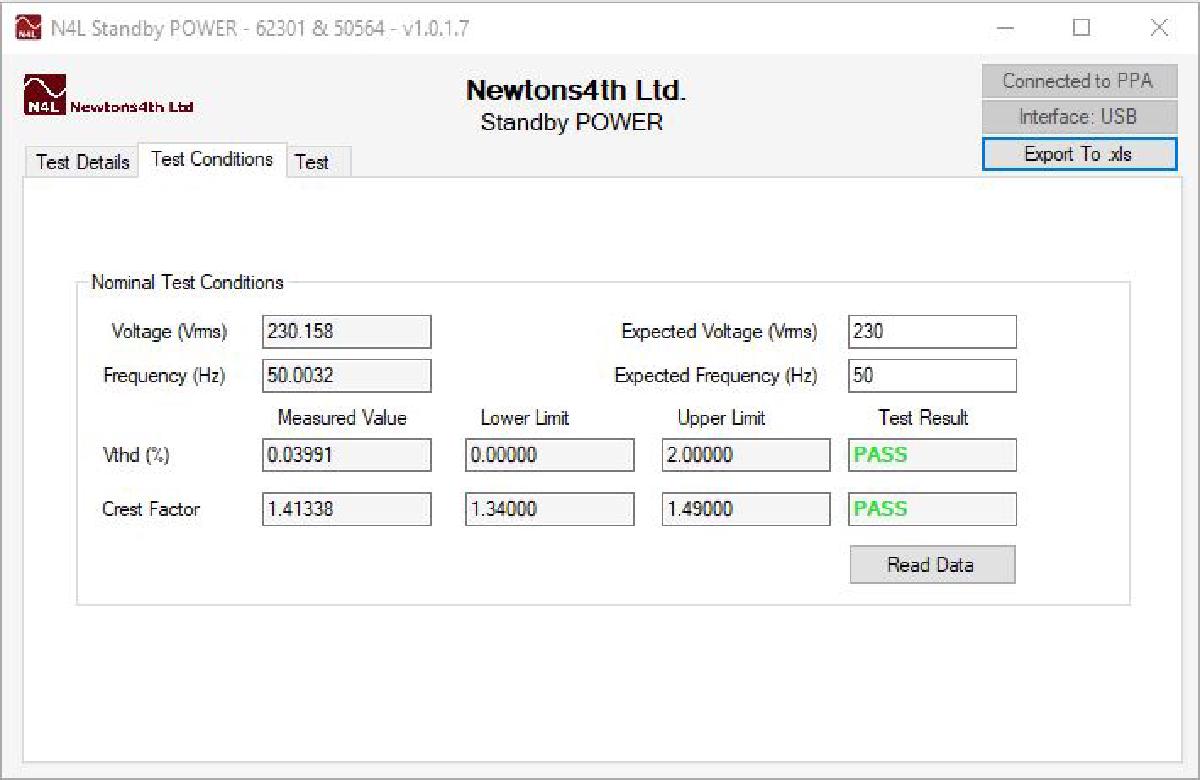Click the Interface: USB indicator
1200x780 pixels.
[x=1079, y=117]
